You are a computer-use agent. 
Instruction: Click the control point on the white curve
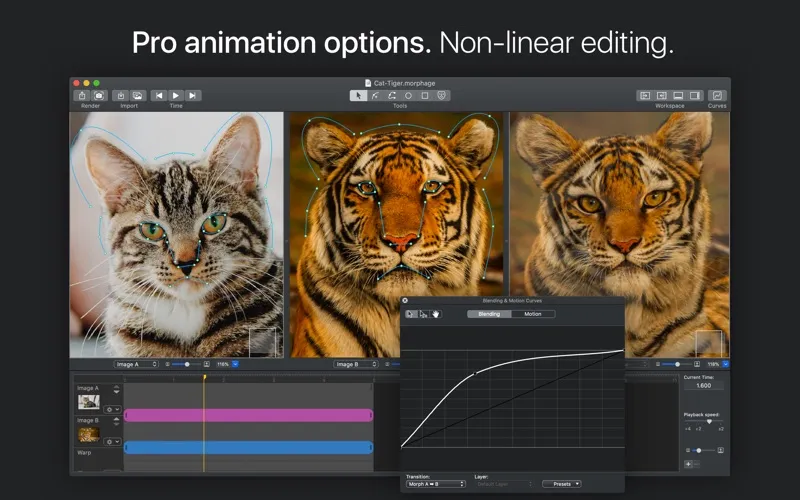point(476,373)
